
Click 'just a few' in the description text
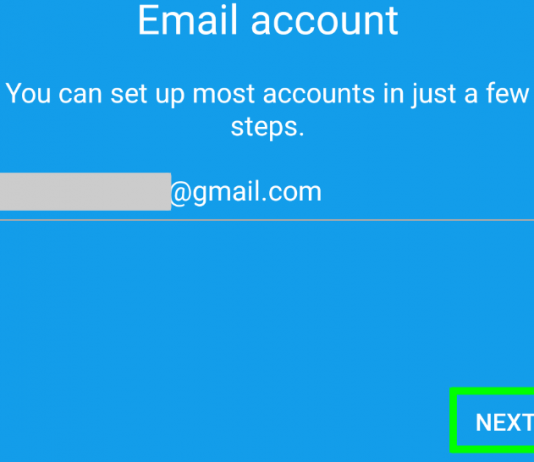coord(471,94)
